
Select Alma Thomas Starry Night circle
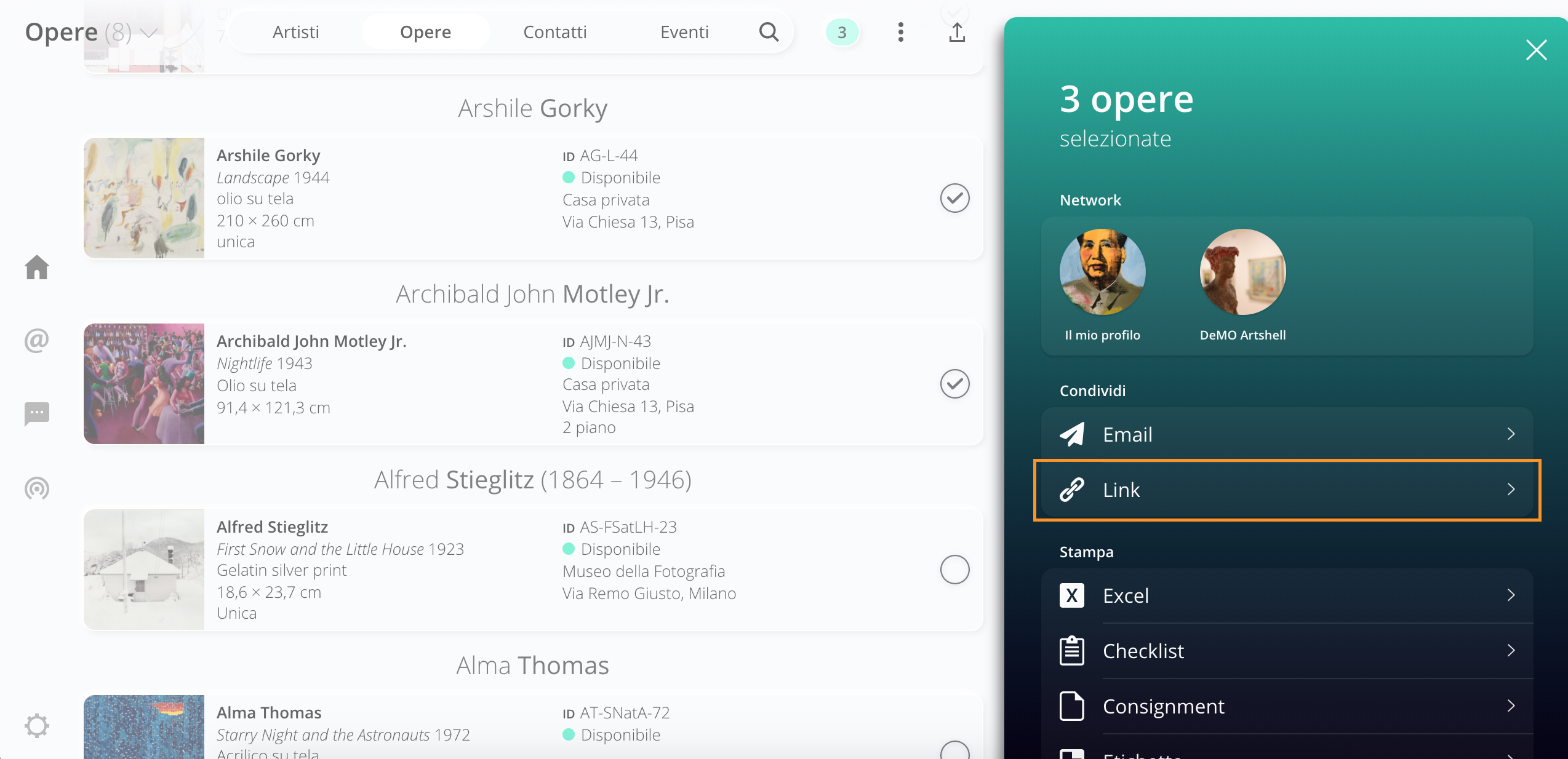(955, 750)
